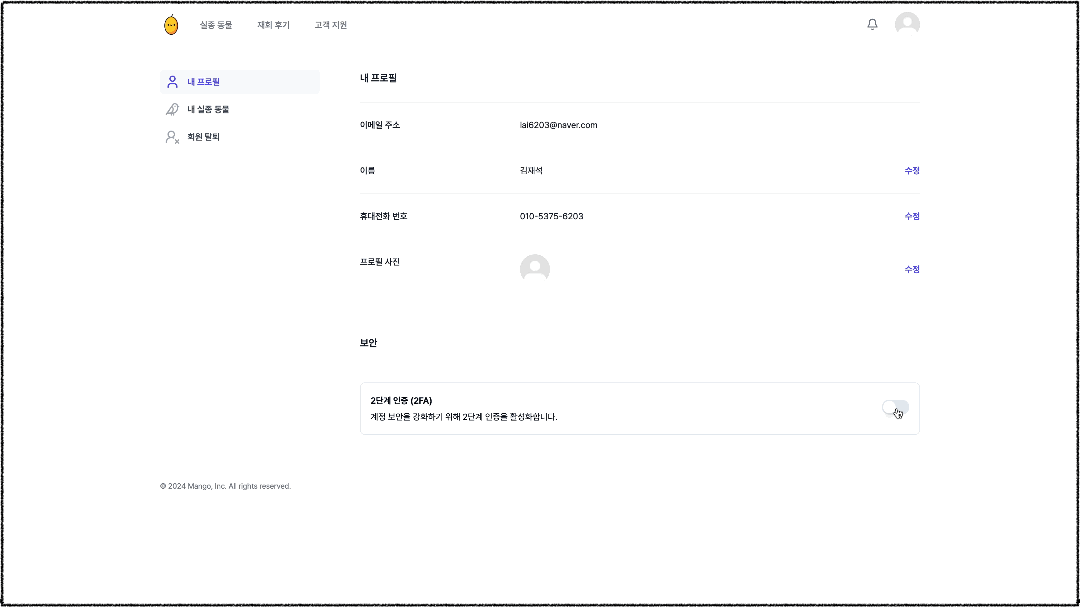Click the bird icon beside 내 실종 동물
Image resolution: width=1080 pixels, height=608 pixels.
click(172, 109)
